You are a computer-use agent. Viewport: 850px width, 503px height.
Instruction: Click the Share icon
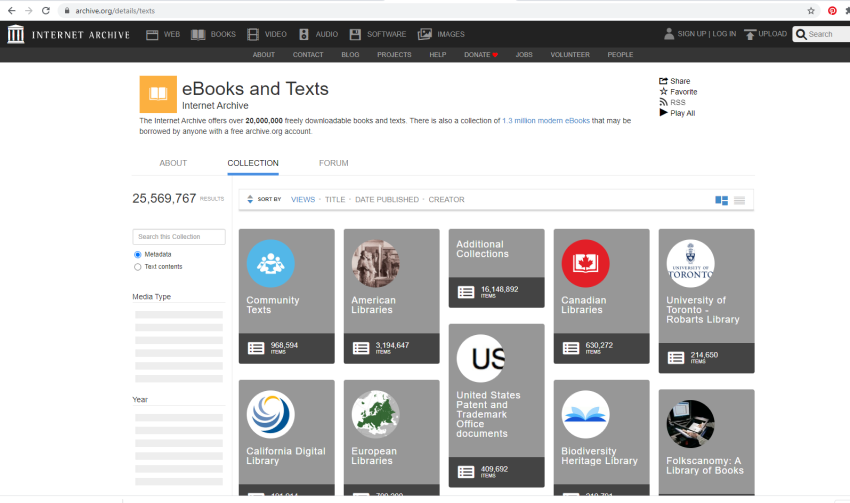663,81
